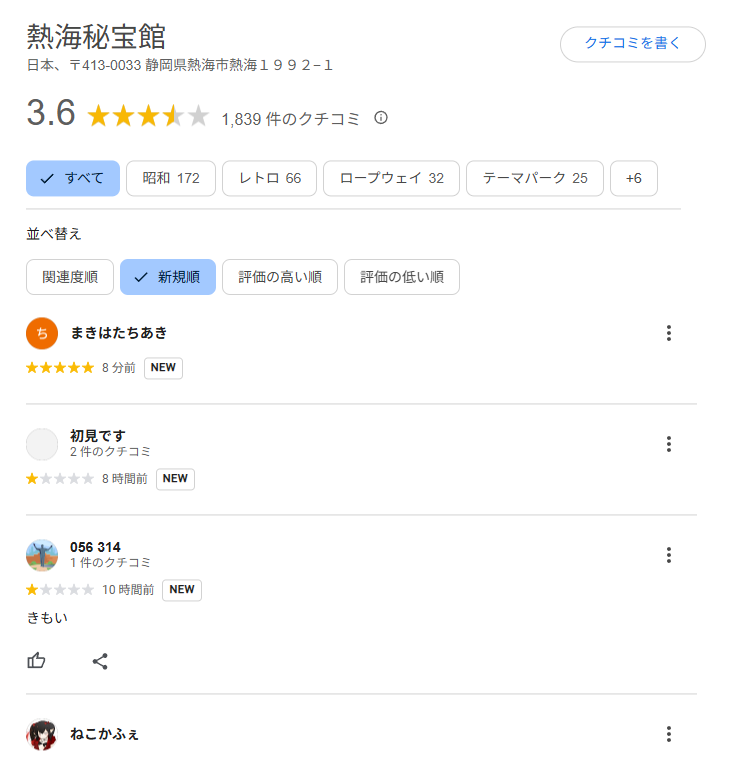Open reviewer name 初見です

98,436
